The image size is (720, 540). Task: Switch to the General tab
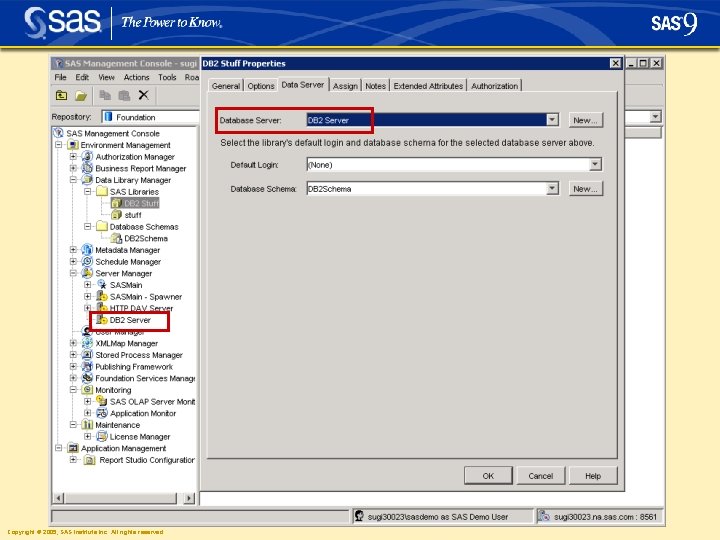(225, 86)
